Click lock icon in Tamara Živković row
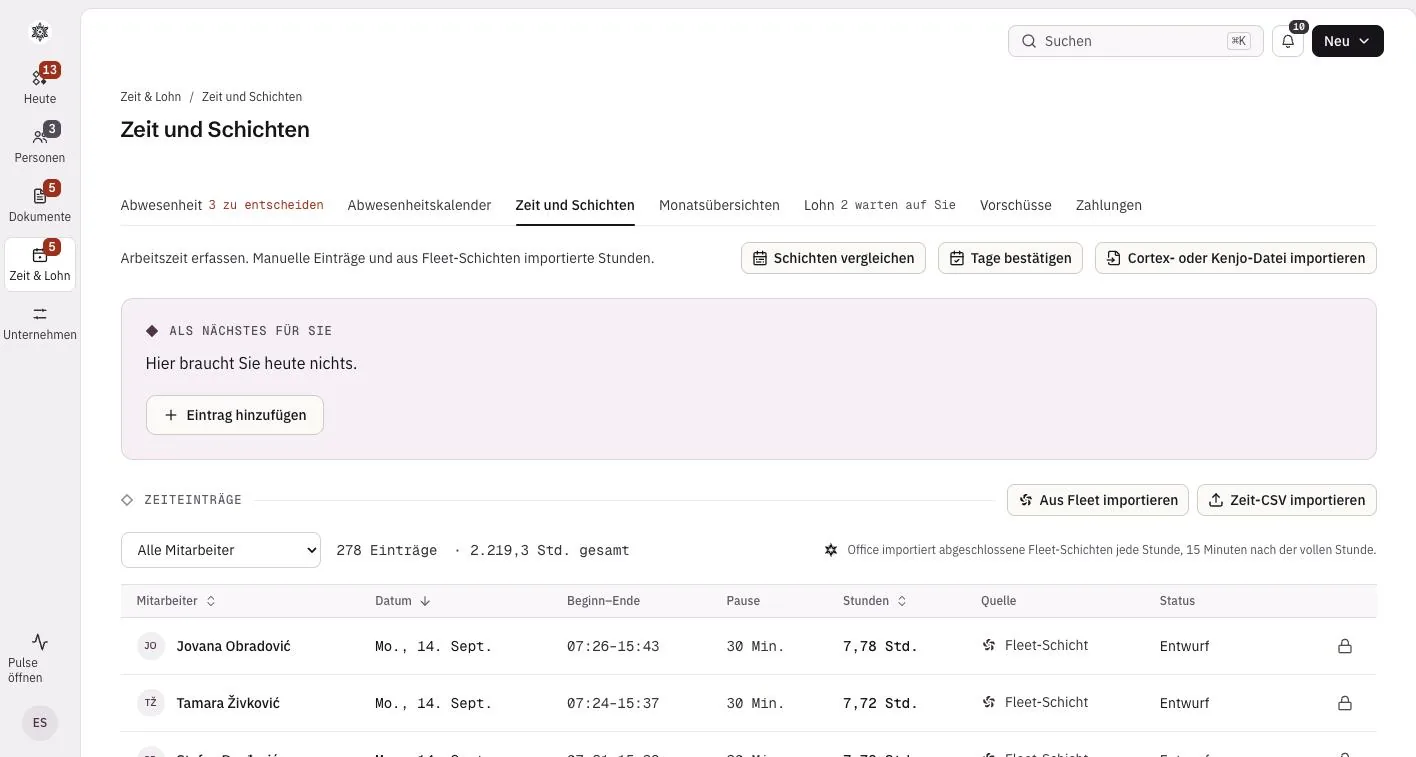 1345,703
